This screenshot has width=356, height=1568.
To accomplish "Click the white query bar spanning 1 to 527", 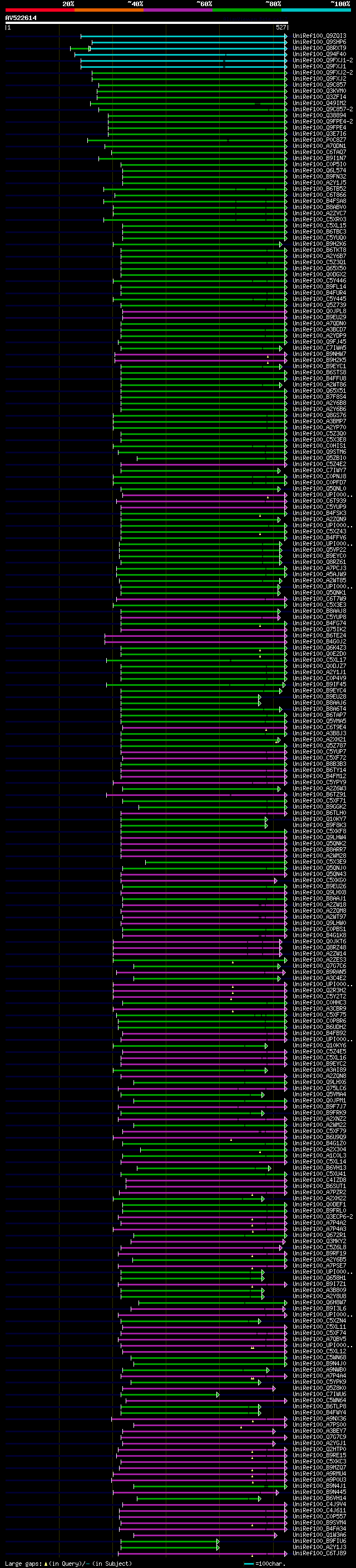I will [147, 23].
